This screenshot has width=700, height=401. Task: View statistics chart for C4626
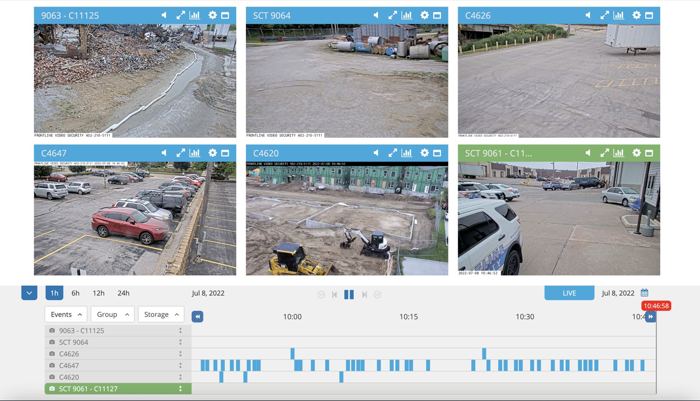point(619,15)
